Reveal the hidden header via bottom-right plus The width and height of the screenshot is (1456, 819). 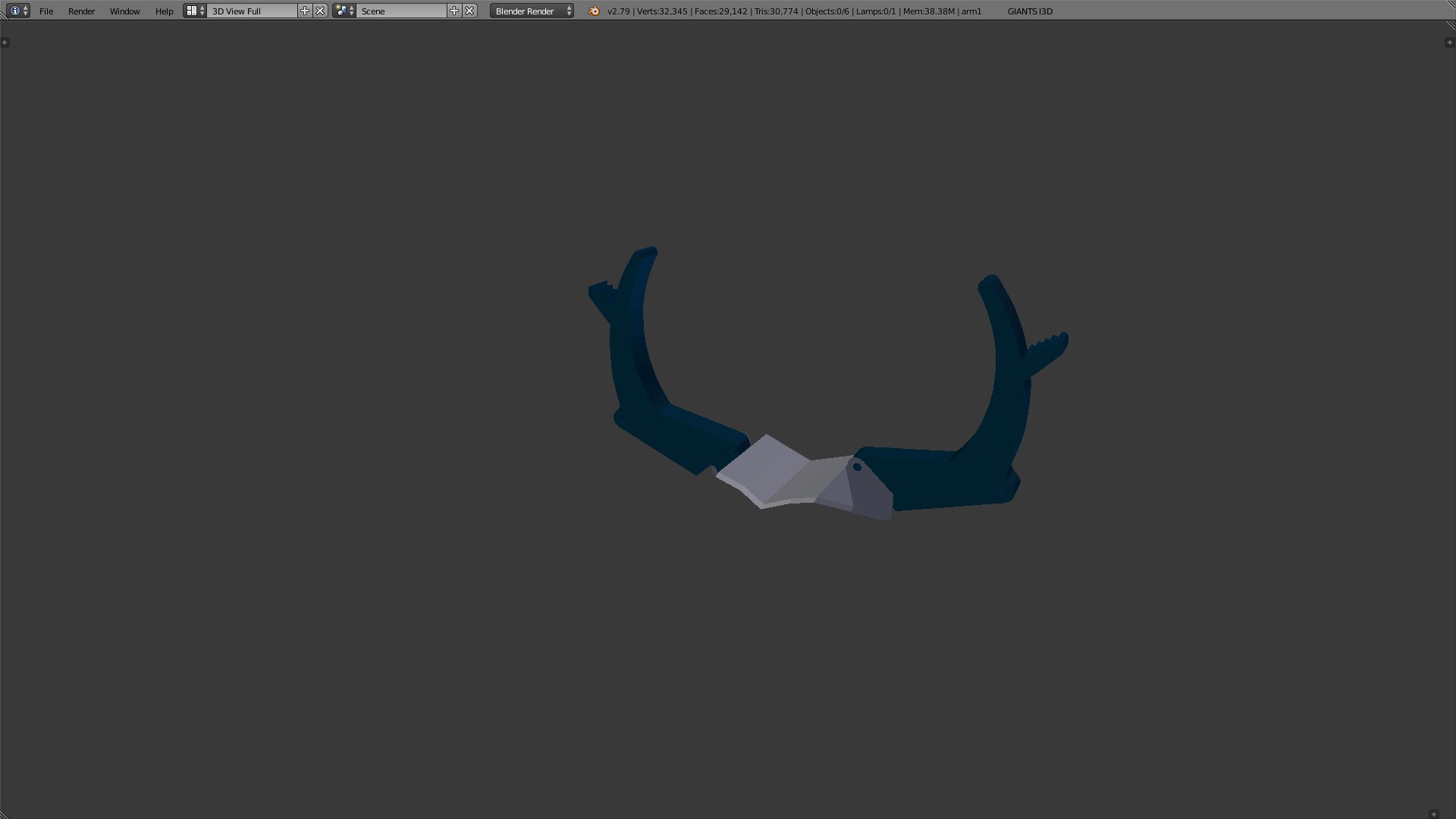(1433, 814)
